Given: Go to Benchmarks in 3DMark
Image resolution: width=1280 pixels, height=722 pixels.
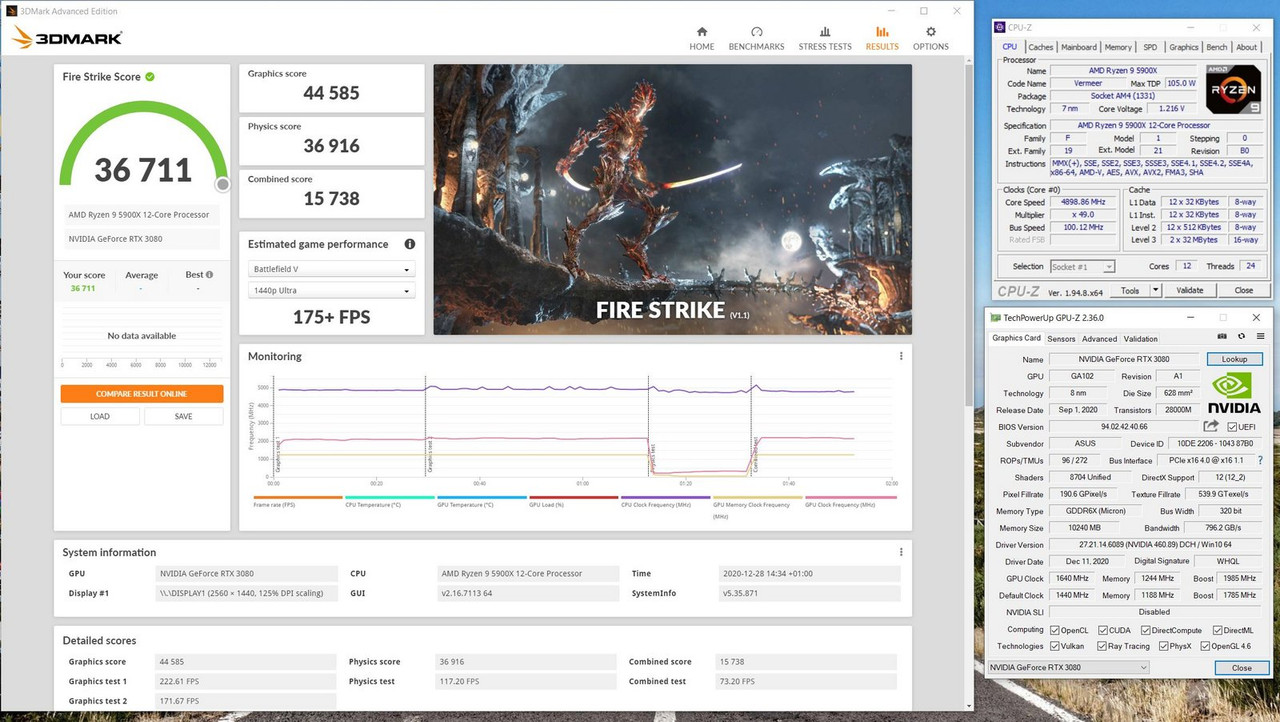Looking at the screenshot, I should pos(756,38).
